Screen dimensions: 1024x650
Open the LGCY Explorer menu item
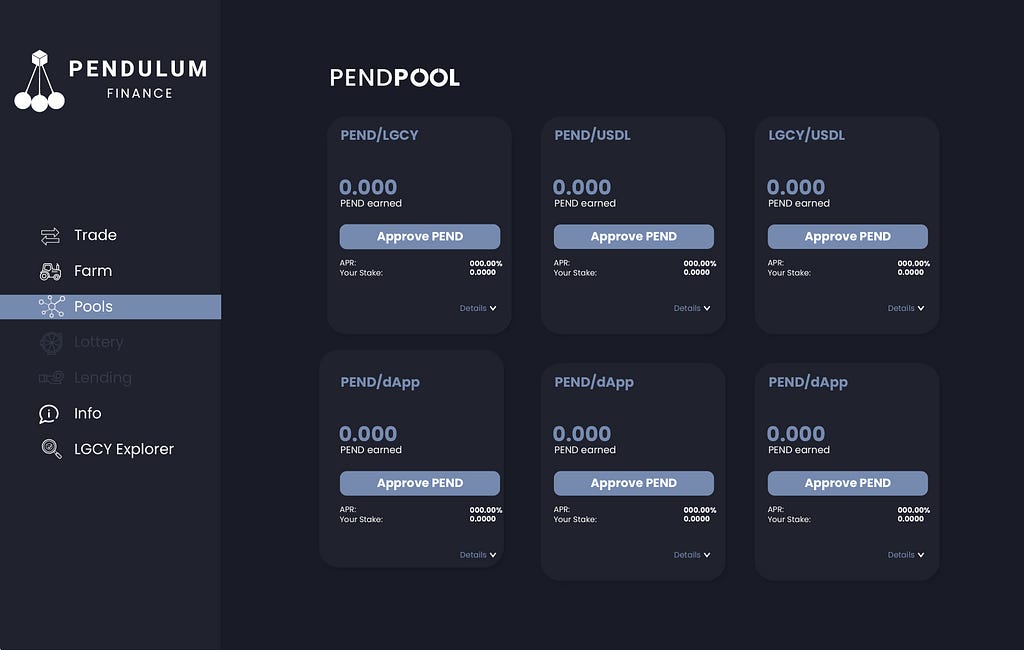[x=124, y=449]
